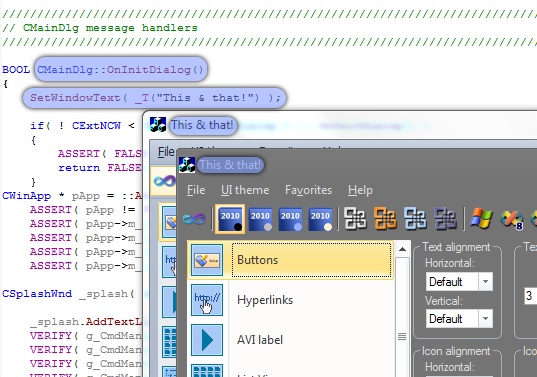Click the 'CWinApp' code text
This screenshot has height=377, width=537.
coord(26,196)
